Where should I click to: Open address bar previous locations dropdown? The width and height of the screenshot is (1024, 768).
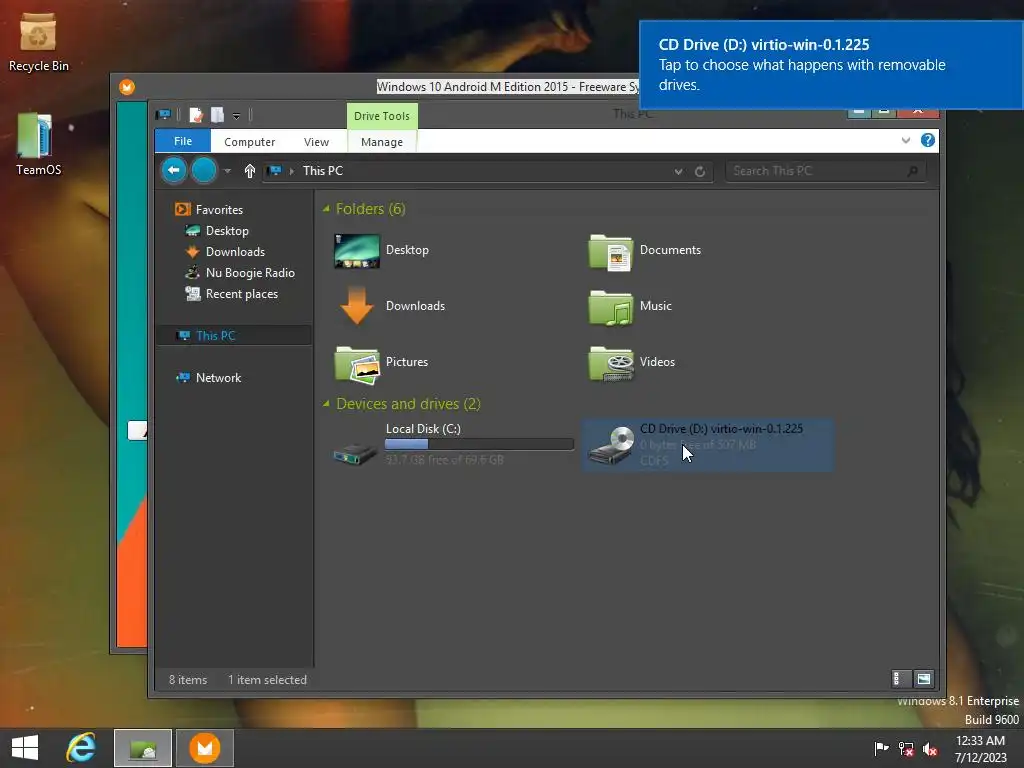click(679, 171)
